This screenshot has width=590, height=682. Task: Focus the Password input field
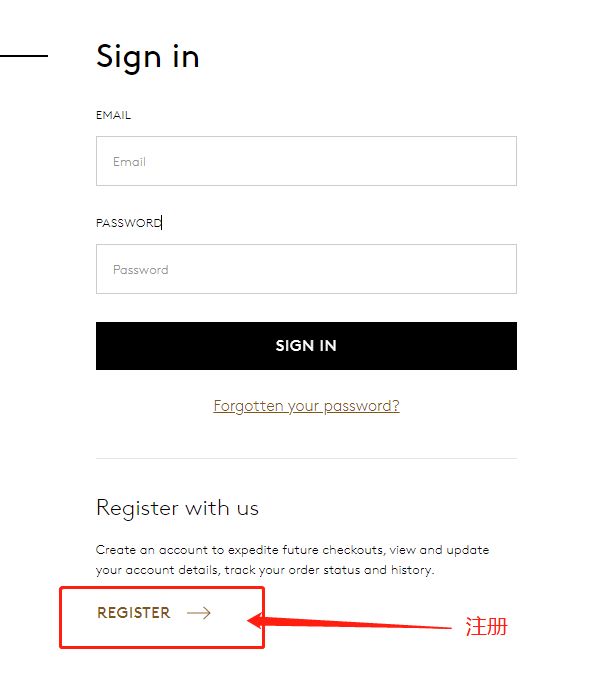click(306, 269)
